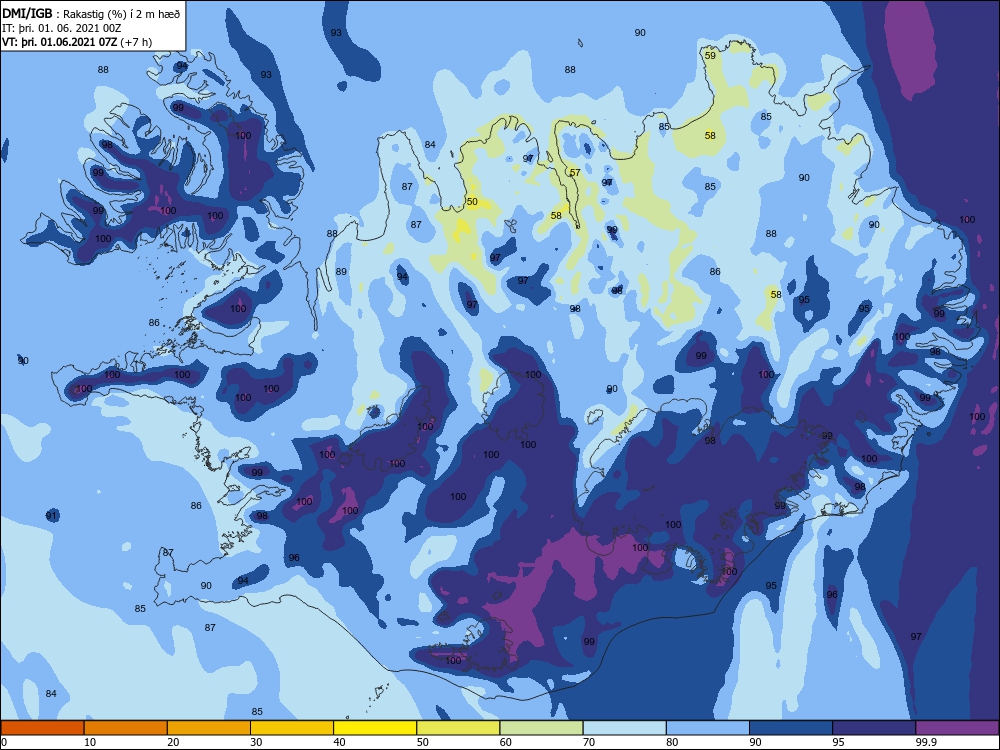Image resolution: width=1000 pixels, height=750 pixels.
Task: Click the 'IT: þri. 01. 06. 2021 00Z' line
Action: click(61, 28)
